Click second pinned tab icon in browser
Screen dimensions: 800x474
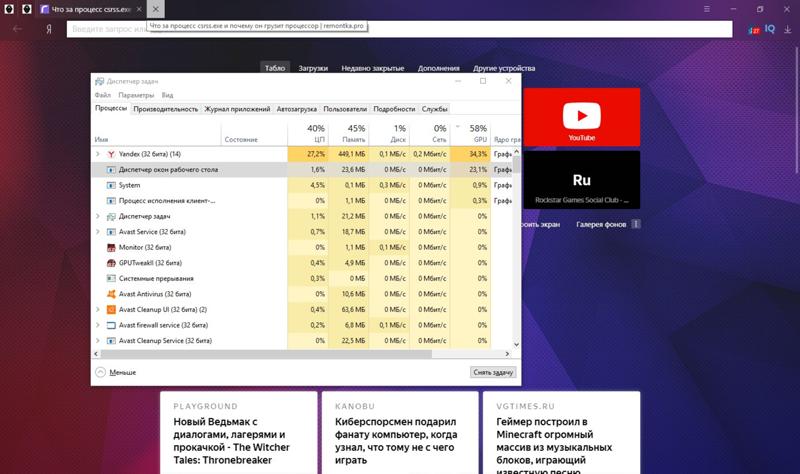coord(27,9)
